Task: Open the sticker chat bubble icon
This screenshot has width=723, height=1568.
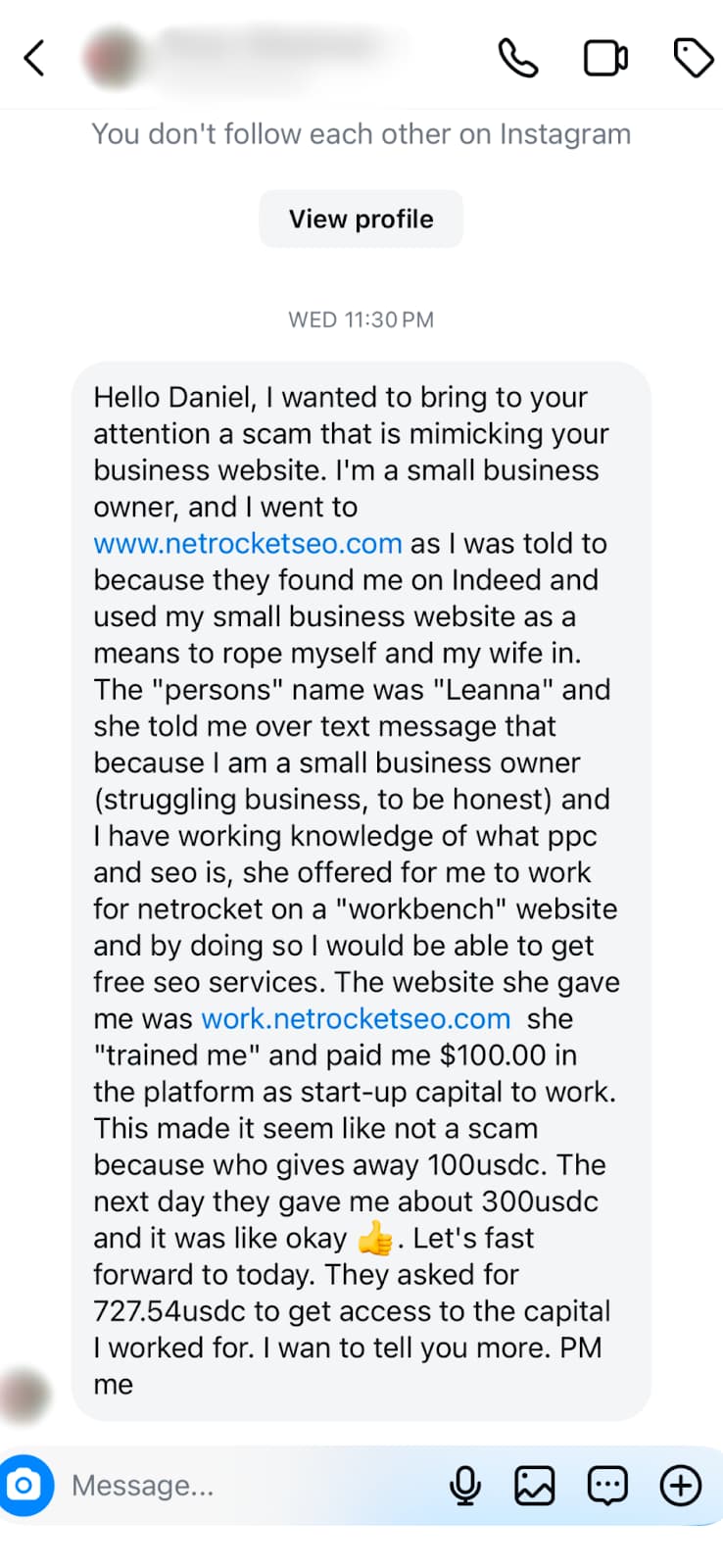Action: tap(607, 1486)
